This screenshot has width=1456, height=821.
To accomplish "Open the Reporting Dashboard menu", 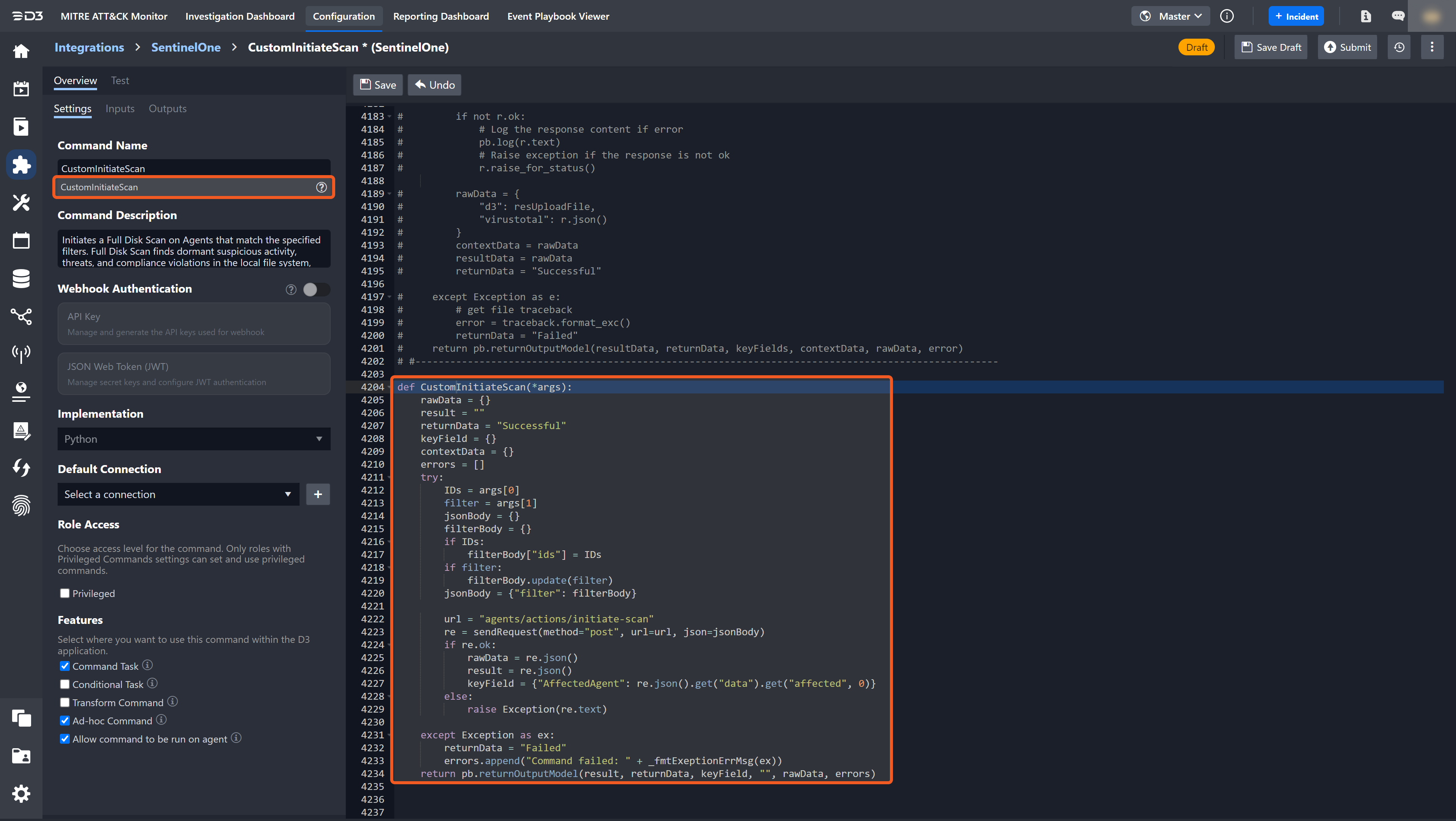I will [441, 16].
